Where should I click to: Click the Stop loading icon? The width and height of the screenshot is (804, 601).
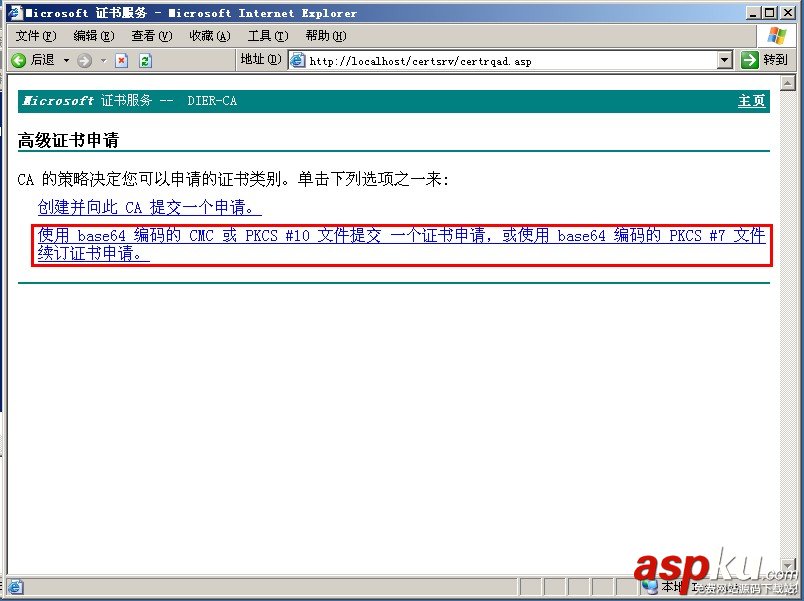pos(122,61)
